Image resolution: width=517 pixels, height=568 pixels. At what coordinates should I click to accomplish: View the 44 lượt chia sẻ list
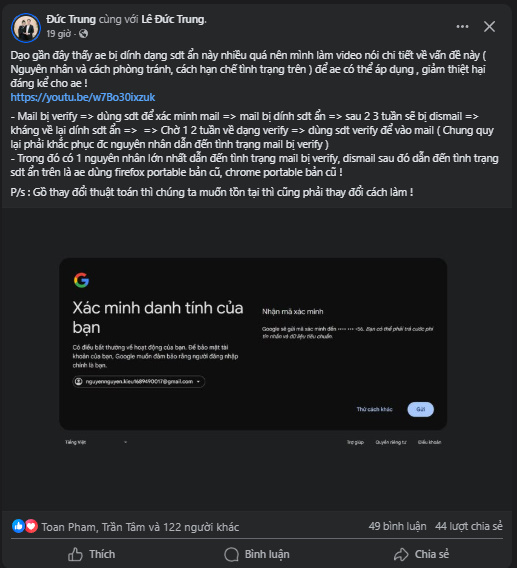469,526
